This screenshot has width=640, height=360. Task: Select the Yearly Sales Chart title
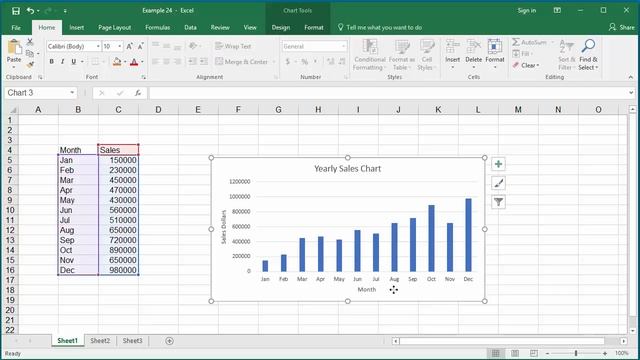[x=347, y=169]
